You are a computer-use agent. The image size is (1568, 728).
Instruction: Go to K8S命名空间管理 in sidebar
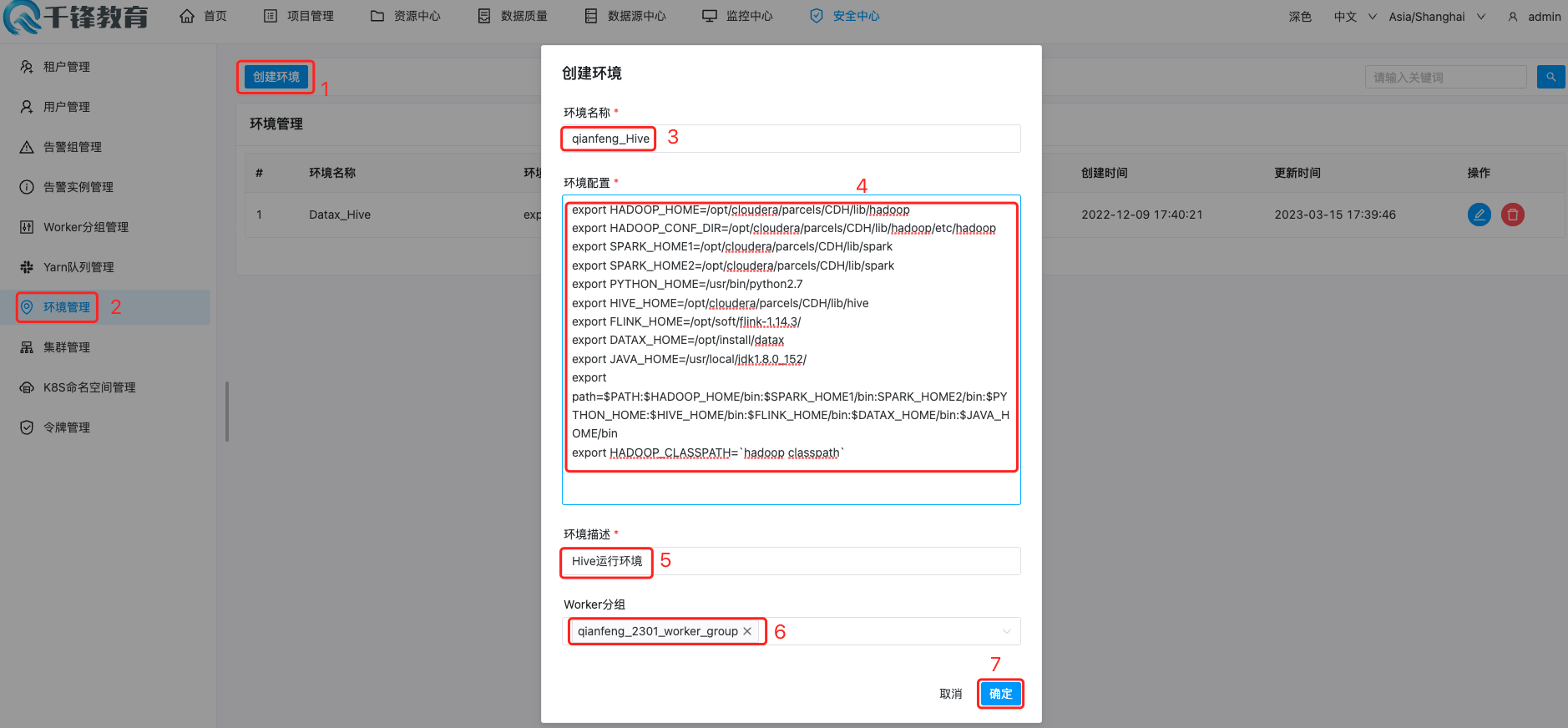[x=89, y=387]
